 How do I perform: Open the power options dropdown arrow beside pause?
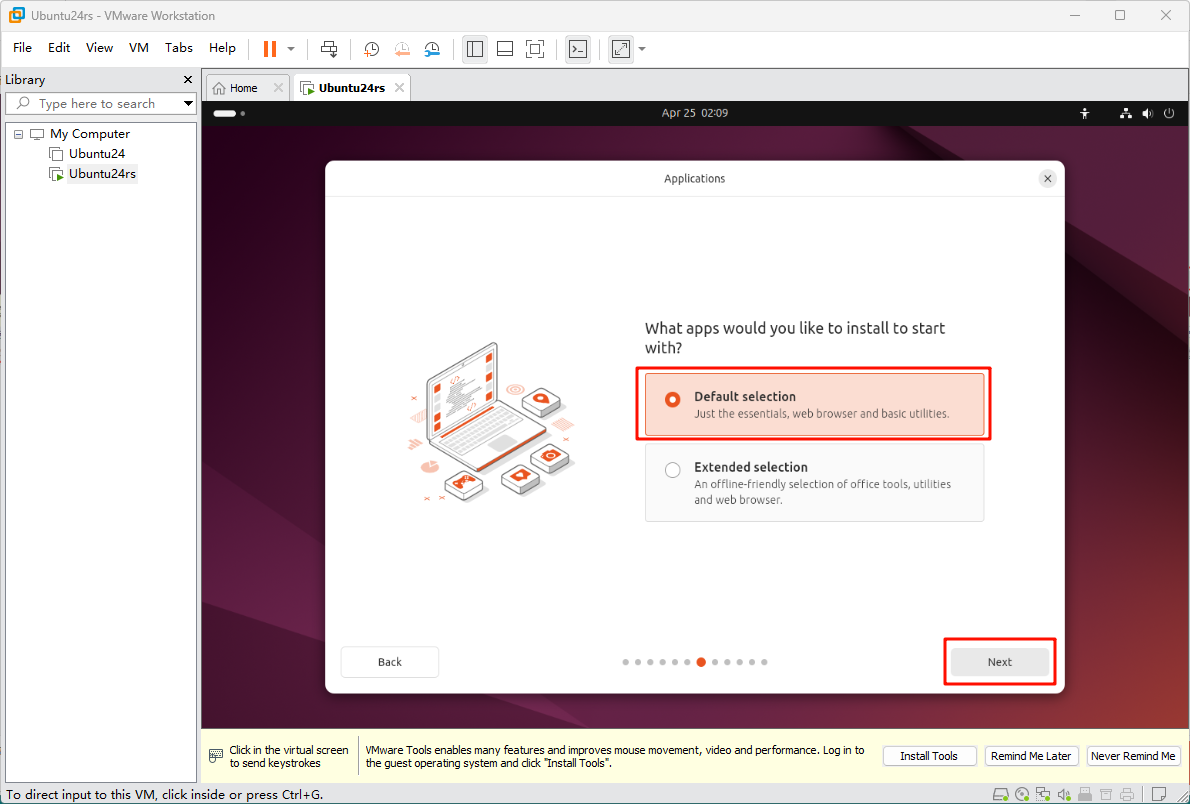[x=291, y=49]
